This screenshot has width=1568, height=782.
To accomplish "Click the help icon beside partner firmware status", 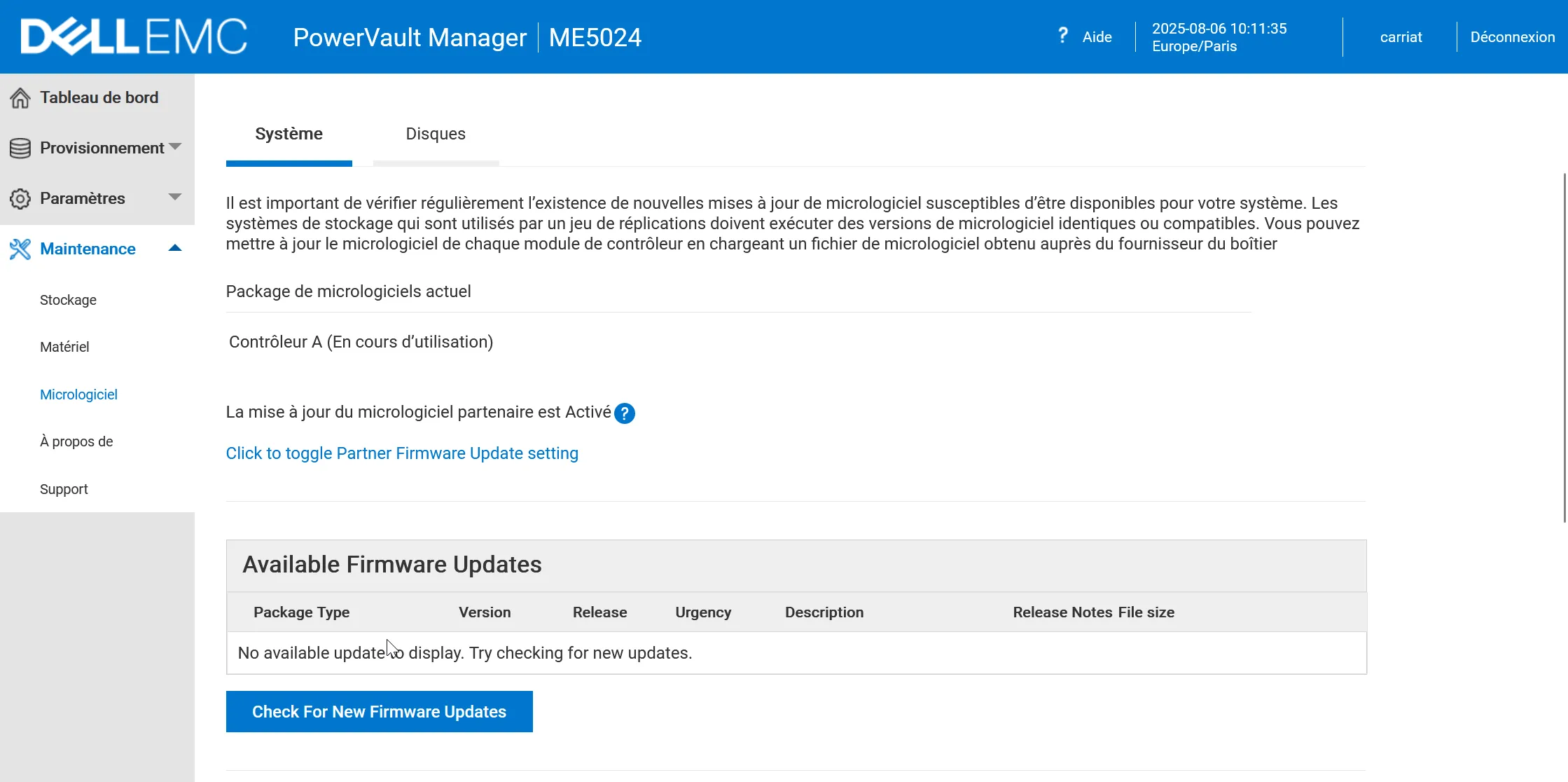I will (x=624, y=413).
